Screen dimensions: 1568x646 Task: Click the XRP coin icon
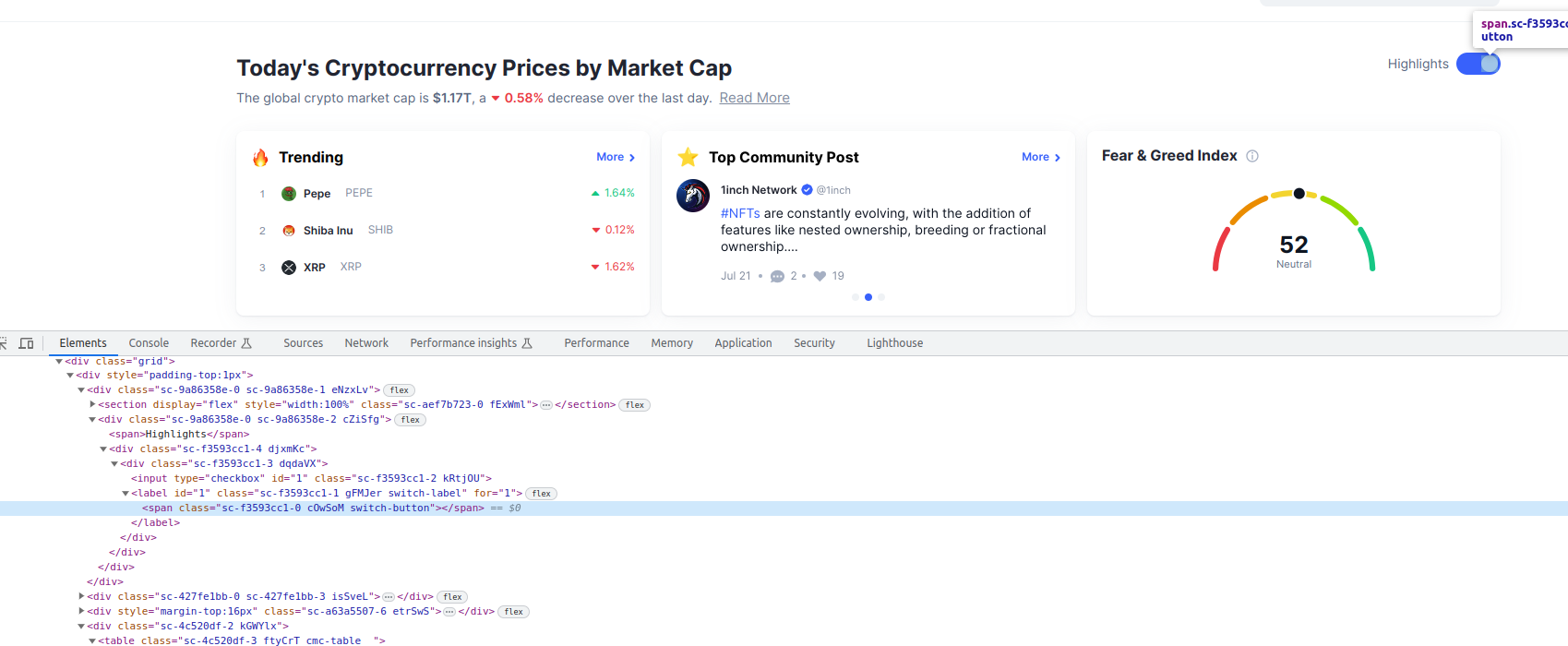click(x=289, y=268)
